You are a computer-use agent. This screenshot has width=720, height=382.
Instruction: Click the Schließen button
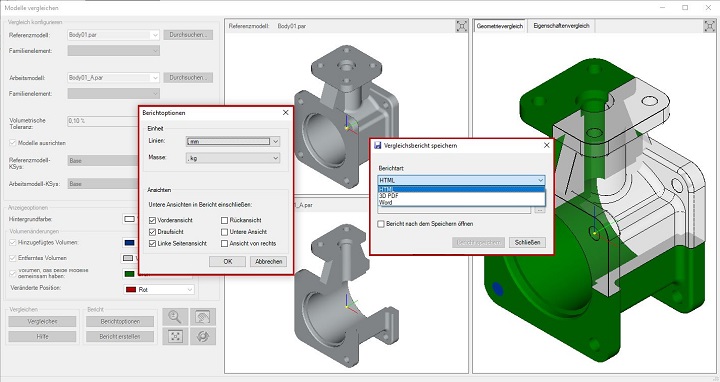coord(527,242)
